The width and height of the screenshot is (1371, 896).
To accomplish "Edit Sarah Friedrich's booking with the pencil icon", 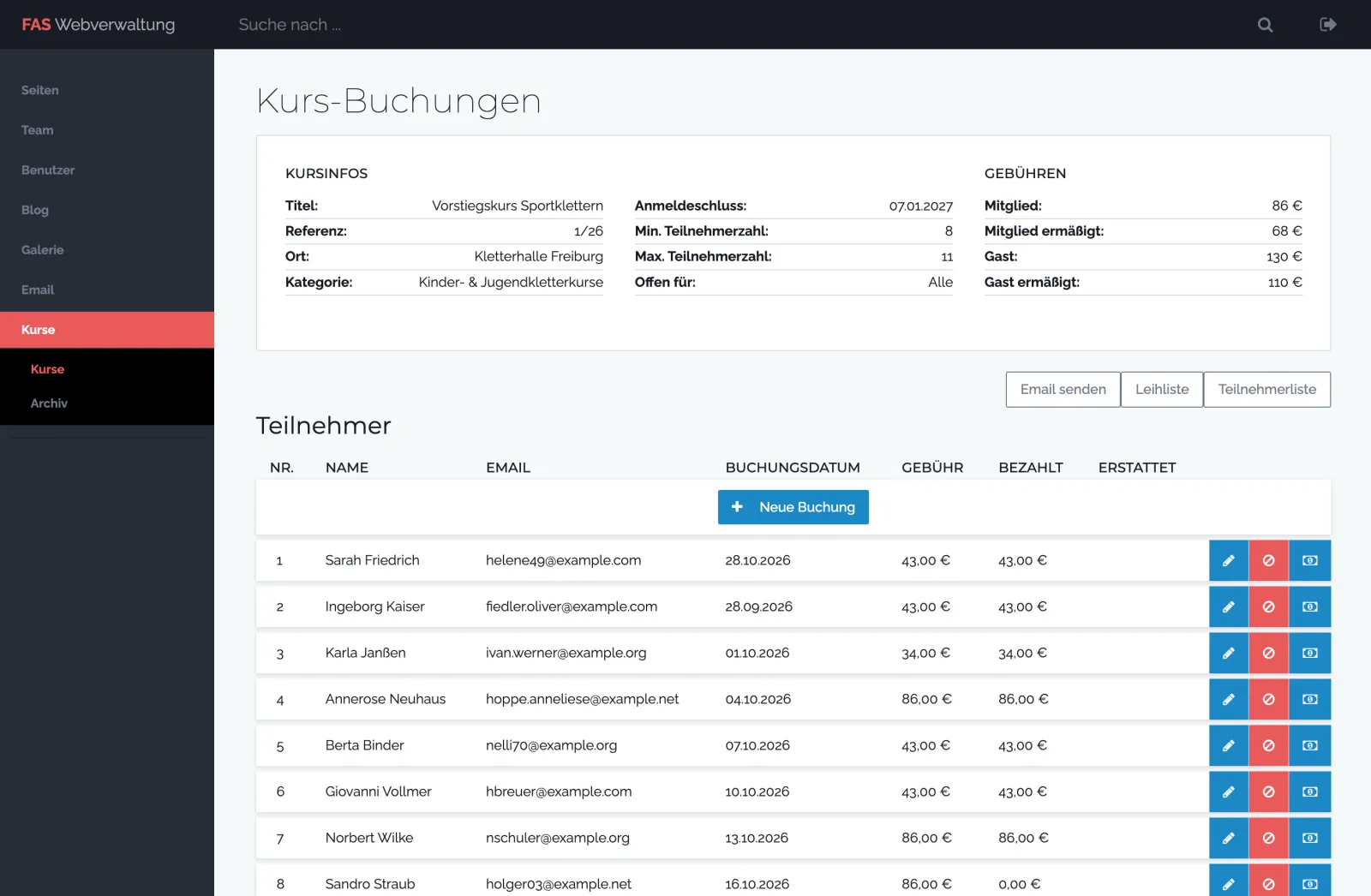I will 1229,560.
